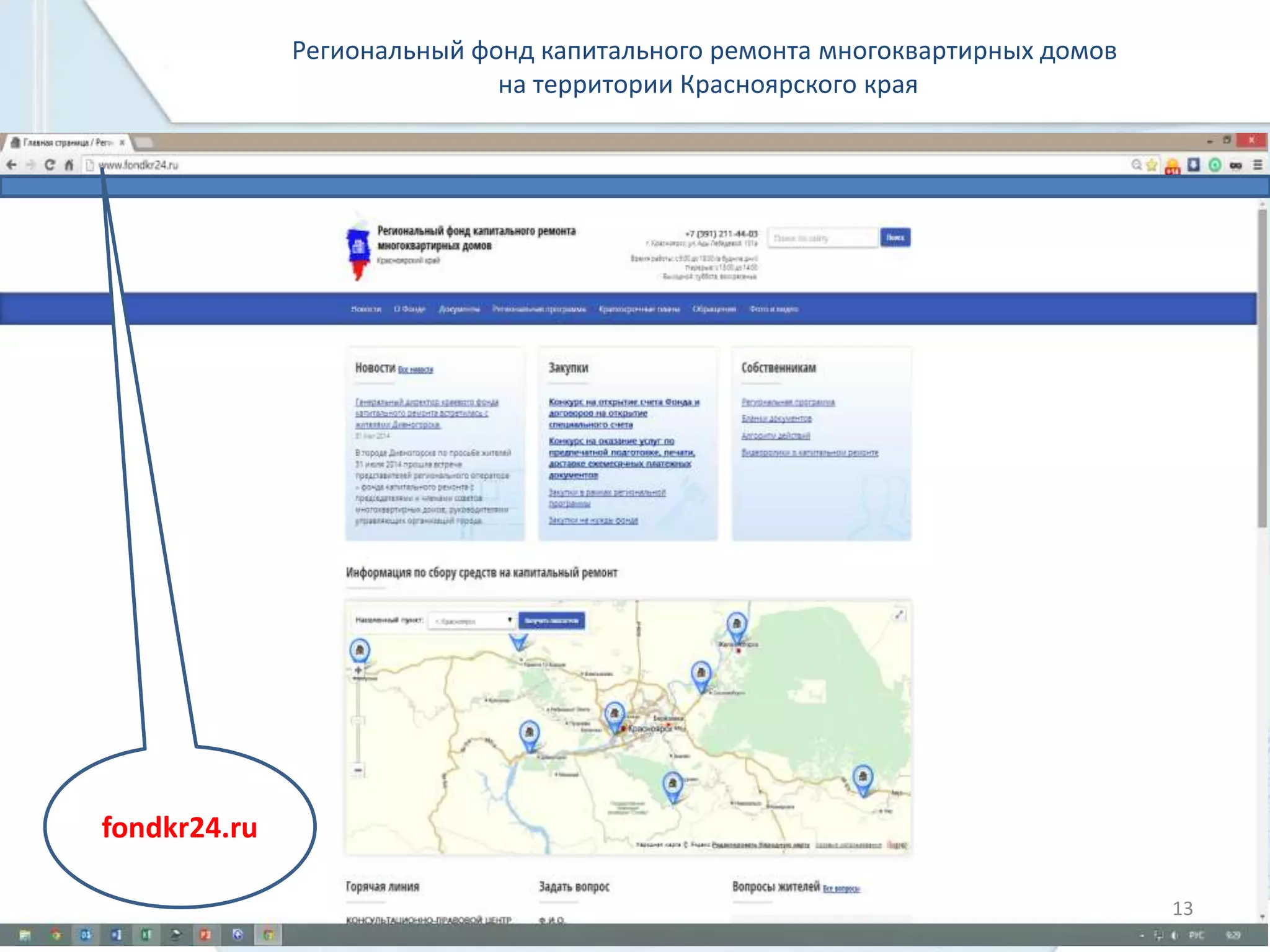Select the far-right house marker near the map's bottom edge
This screenshot has height=952, width=1270.
pyautogui.click(x=863, y=780)
